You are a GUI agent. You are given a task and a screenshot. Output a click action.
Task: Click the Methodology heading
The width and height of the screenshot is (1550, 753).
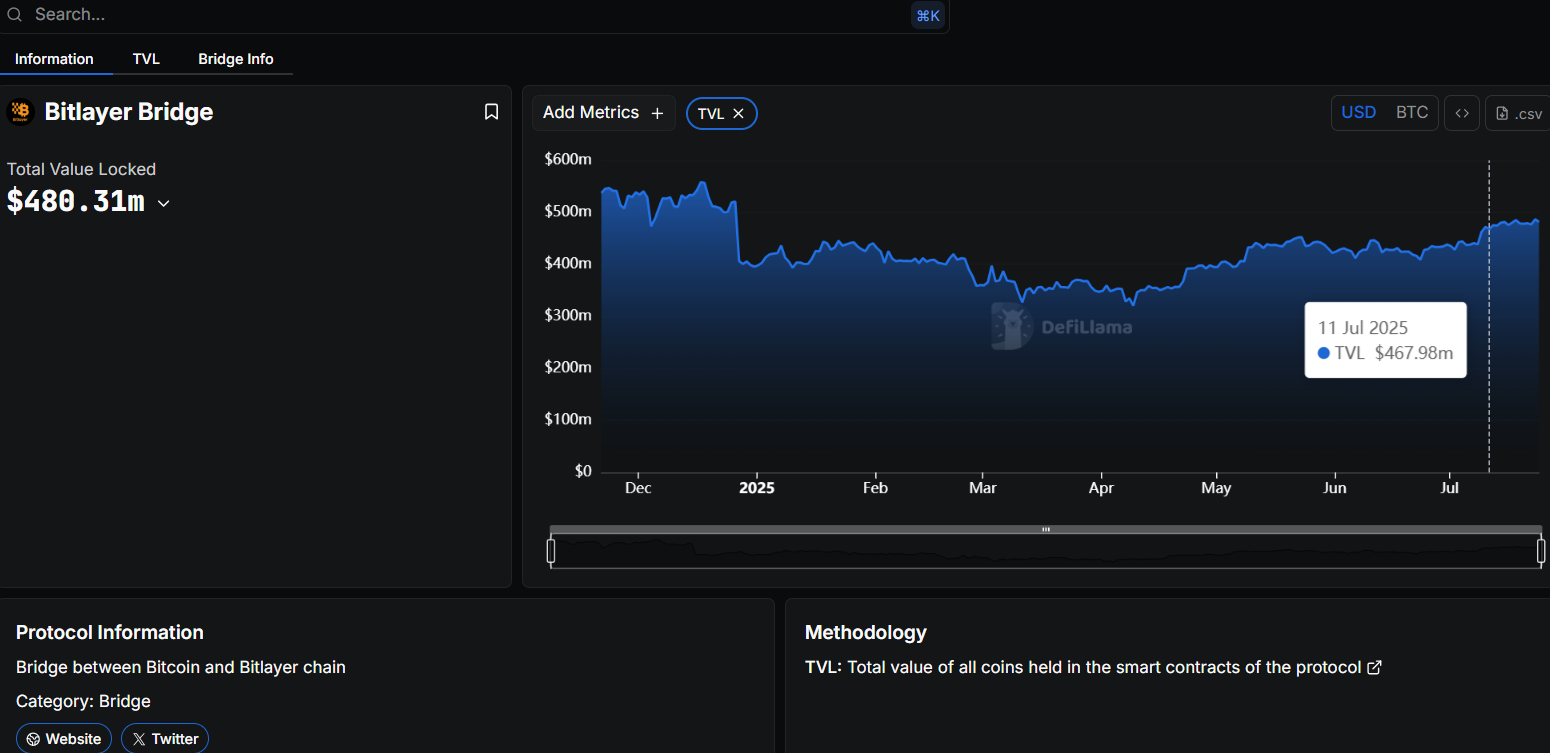[866, 632]
